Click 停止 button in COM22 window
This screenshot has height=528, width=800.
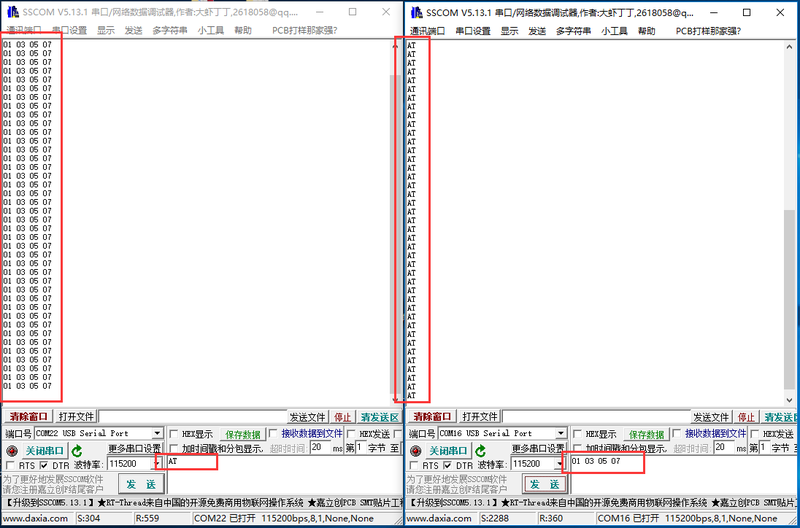342,417
